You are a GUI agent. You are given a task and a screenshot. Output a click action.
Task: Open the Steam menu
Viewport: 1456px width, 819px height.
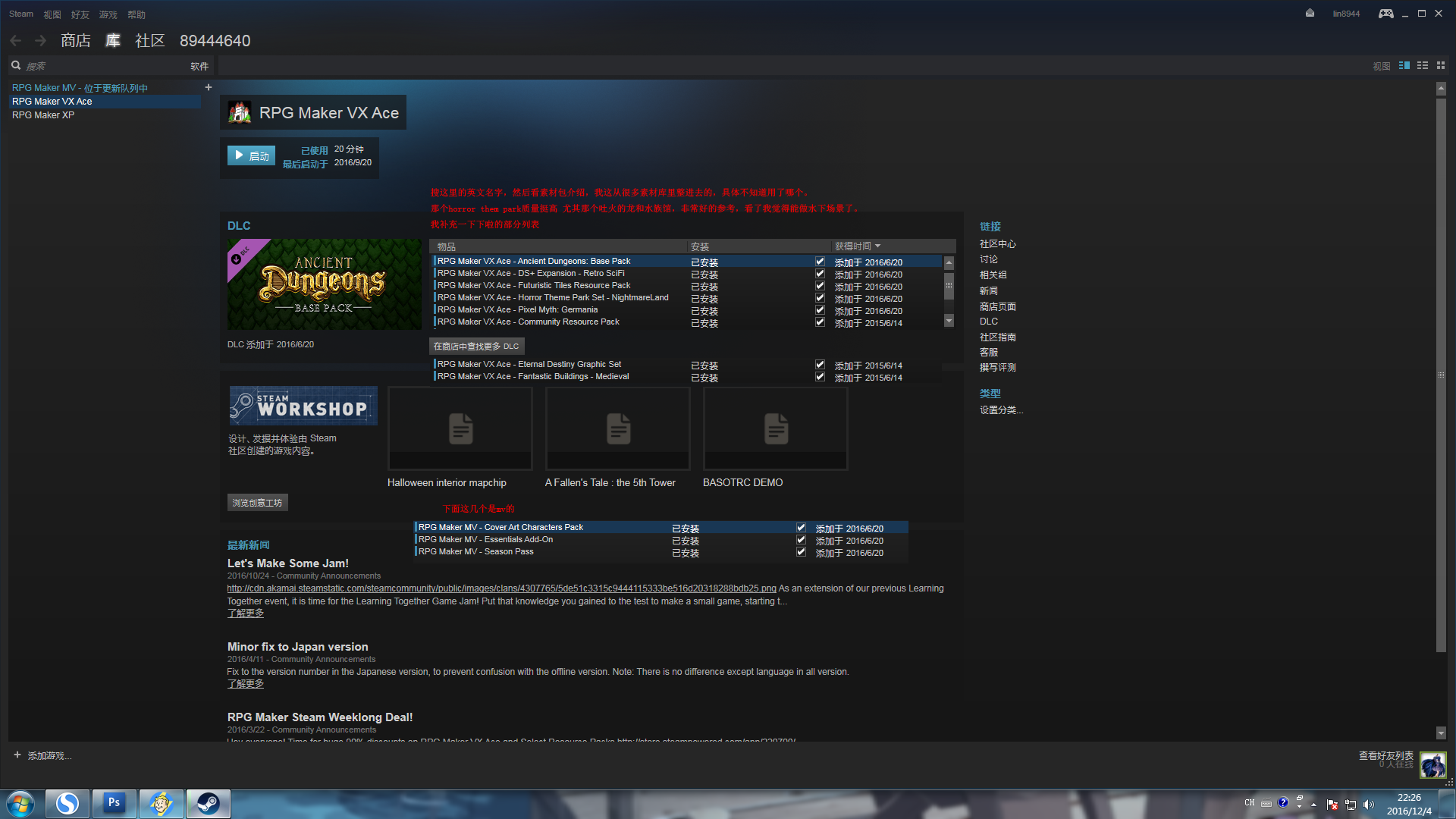click(21, 14)
